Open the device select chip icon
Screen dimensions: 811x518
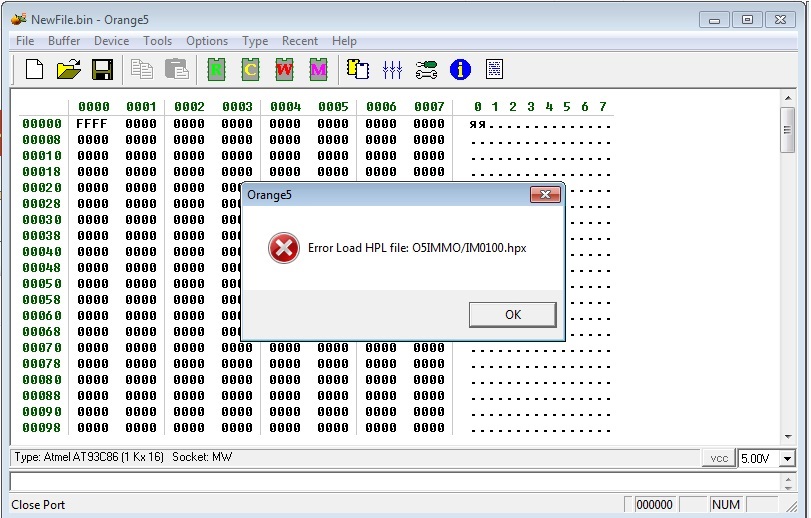358,69
